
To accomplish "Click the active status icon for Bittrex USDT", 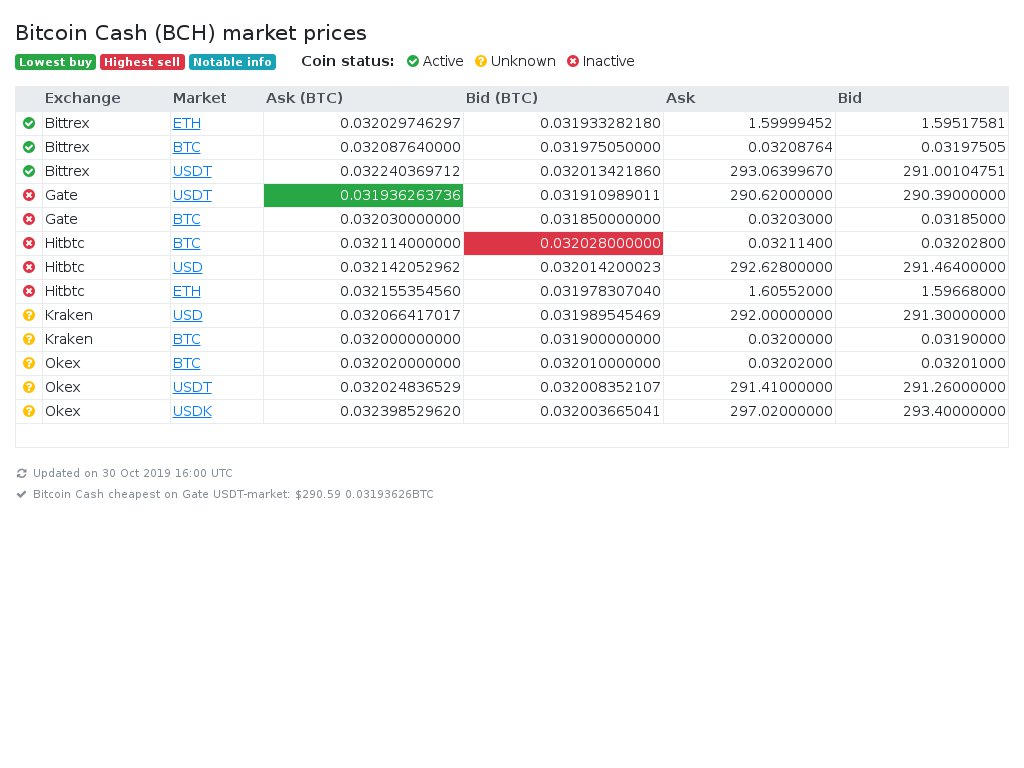I will (29, 171).
